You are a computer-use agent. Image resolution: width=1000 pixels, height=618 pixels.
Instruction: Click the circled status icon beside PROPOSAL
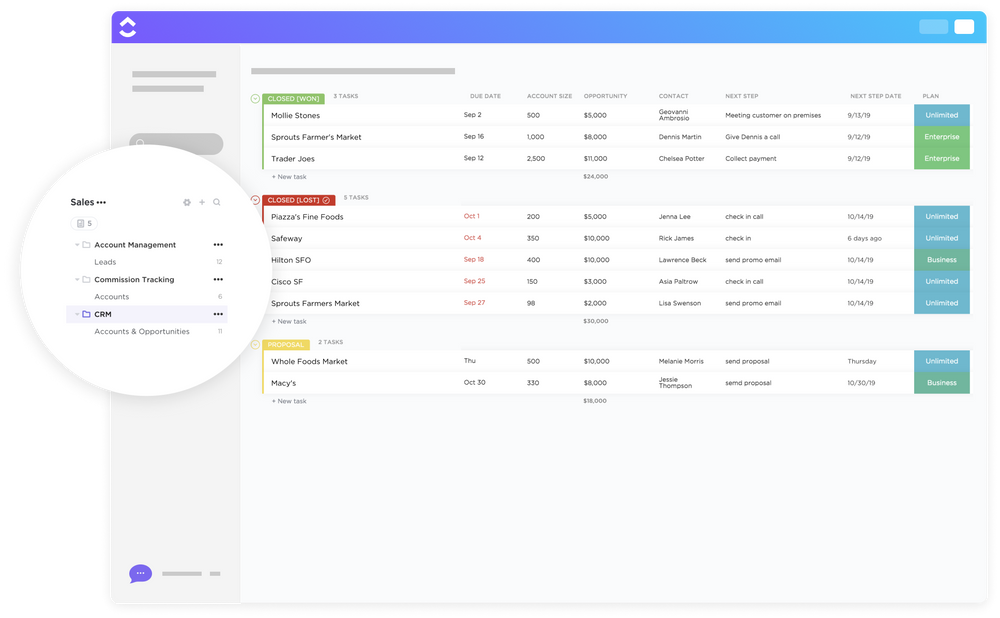256,343
